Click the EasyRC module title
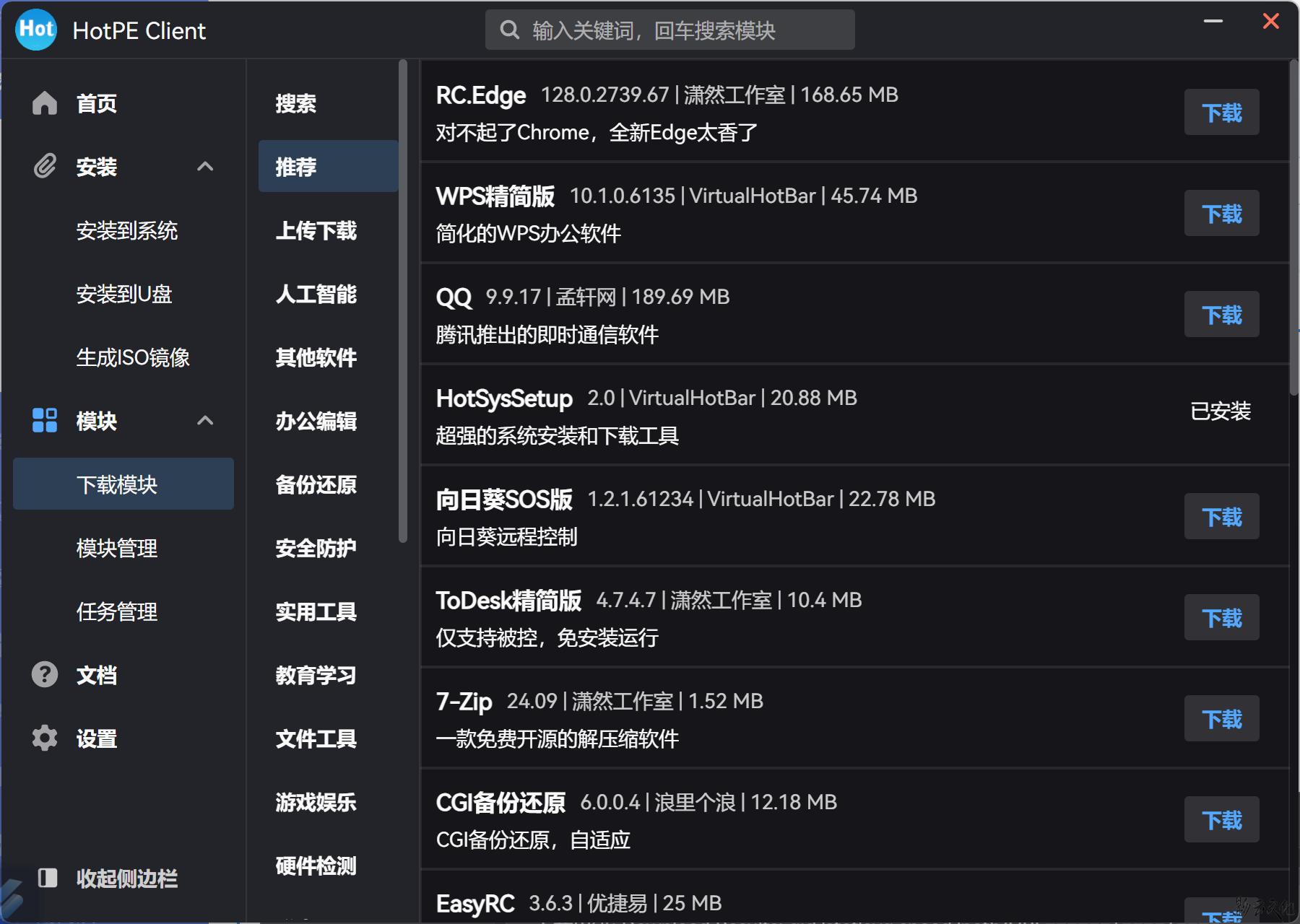1300x924 pixels. pos(475,903)
